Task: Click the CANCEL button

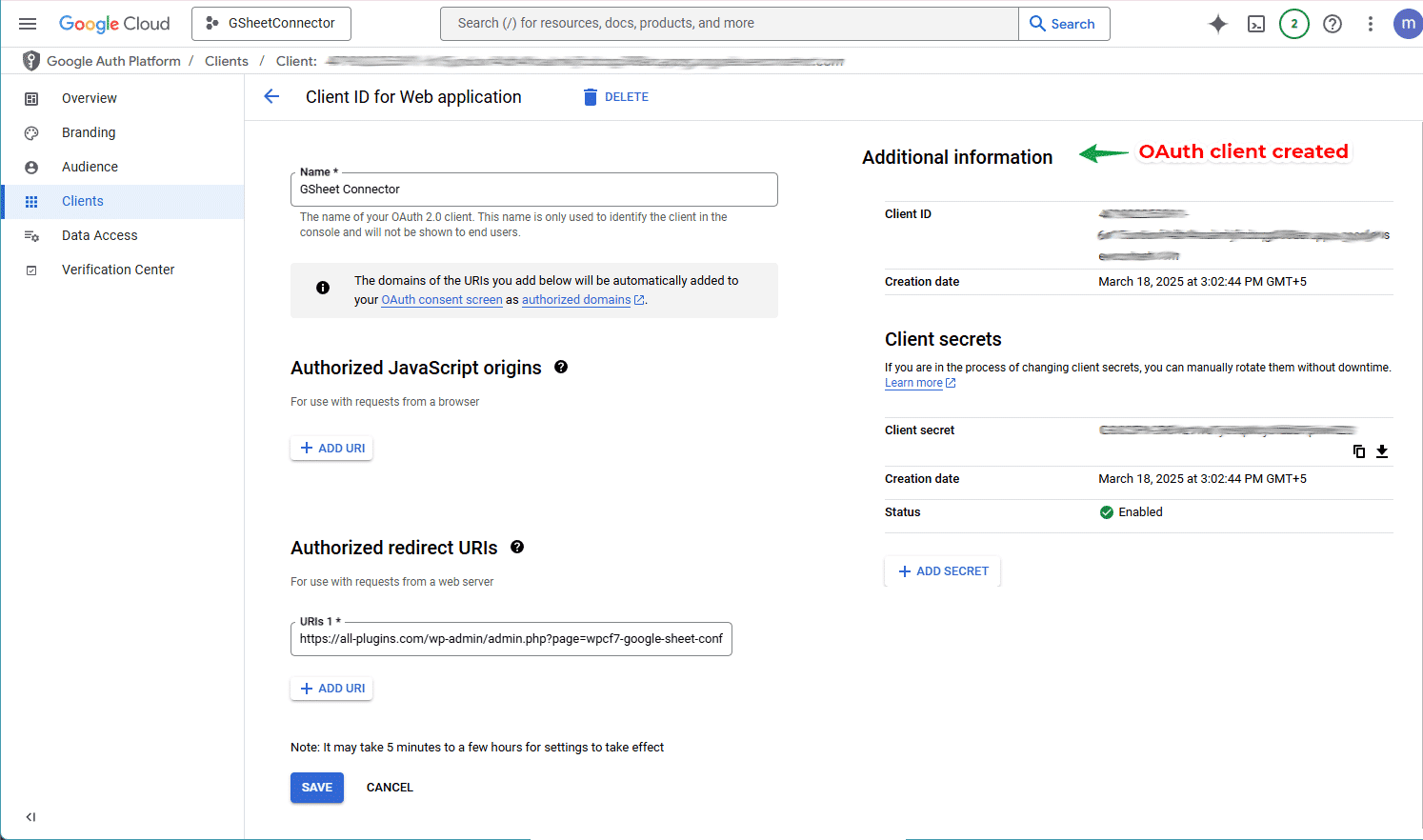Action: coord(390,788)
